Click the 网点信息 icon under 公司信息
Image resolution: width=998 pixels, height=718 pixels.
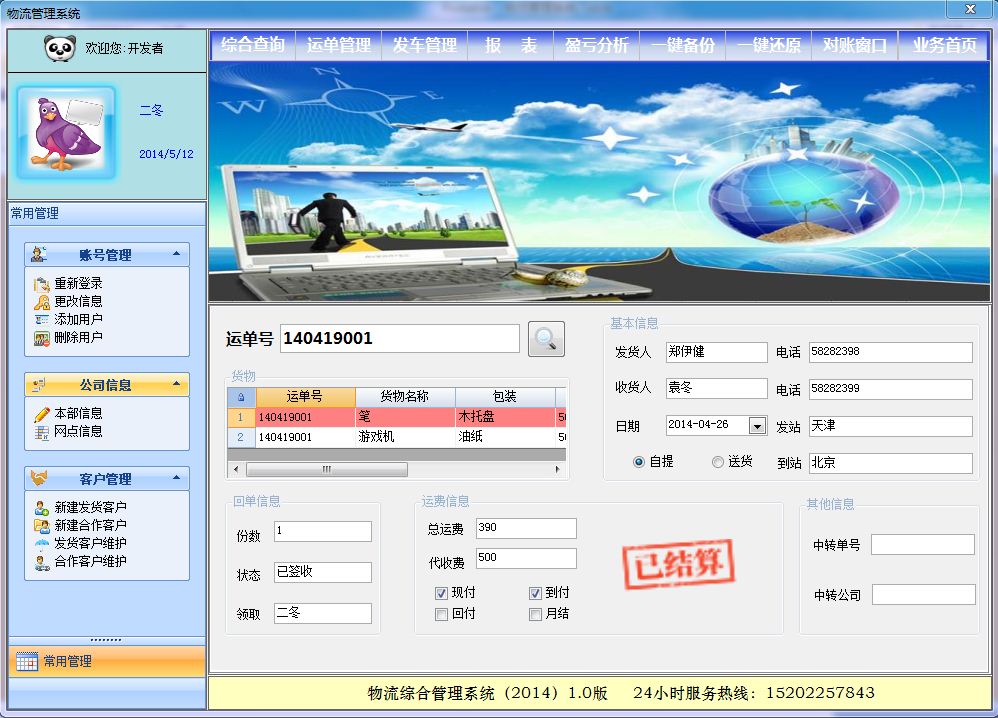click(x=42, y=432)
